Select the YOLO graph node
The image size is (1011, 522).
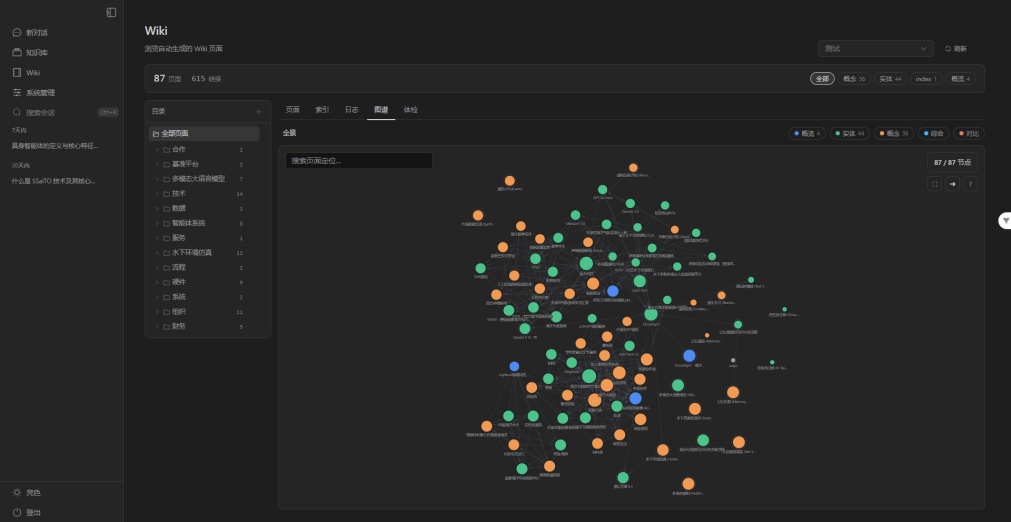point(535,259)
